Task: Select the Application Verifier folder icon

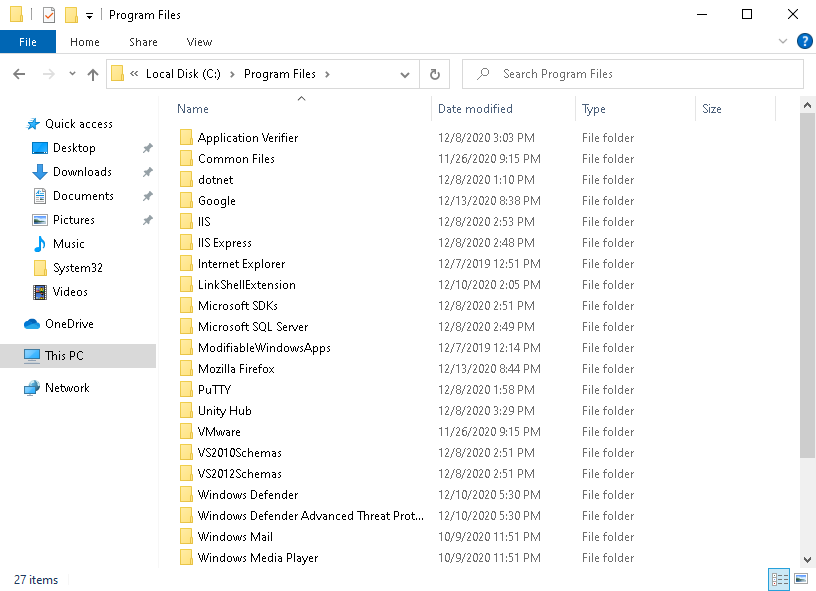Action: tap(186, 137)
